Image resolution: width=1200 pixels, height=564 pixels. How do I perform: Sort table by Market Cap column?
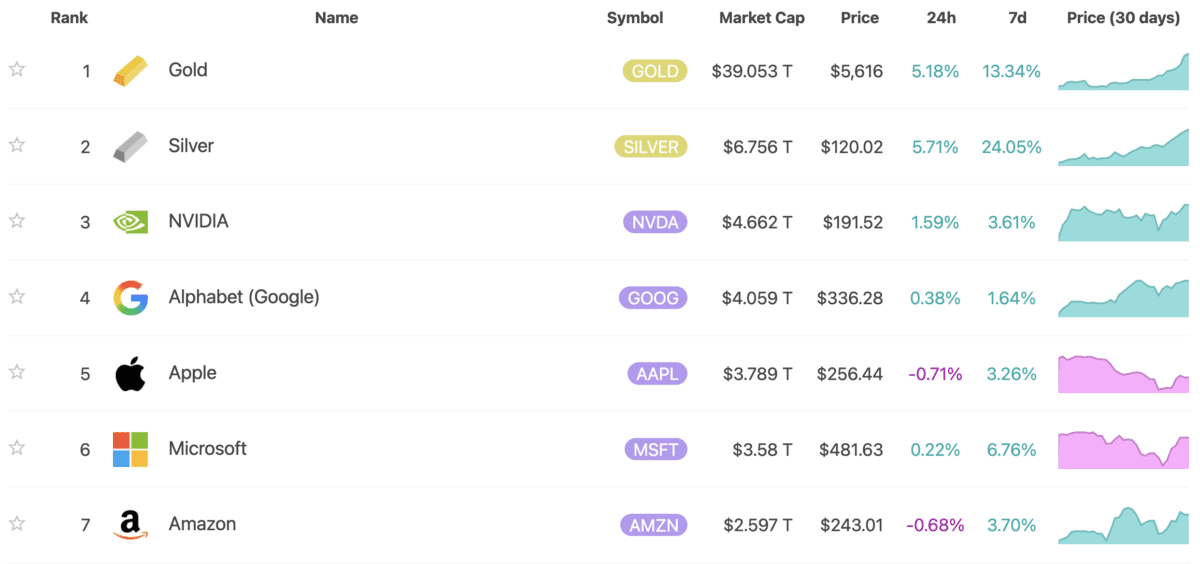click(761, 18)
